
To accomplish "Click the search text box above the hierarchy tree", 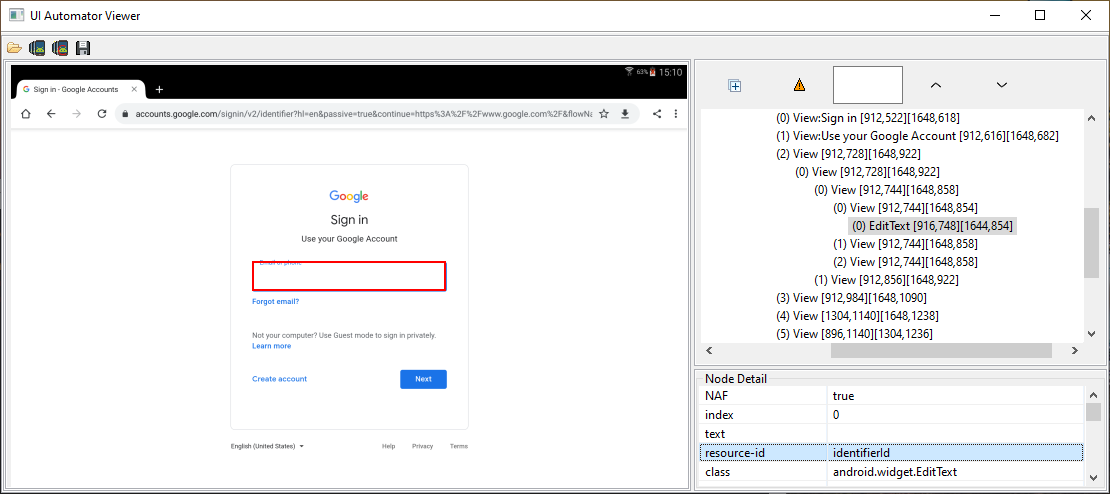I will pos(868,85).
